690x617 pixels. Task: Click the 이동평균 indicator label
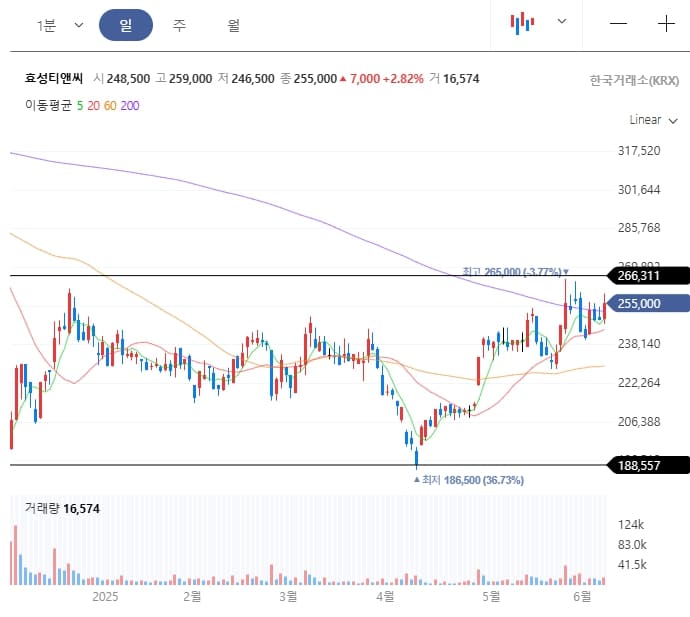[48, 106]
